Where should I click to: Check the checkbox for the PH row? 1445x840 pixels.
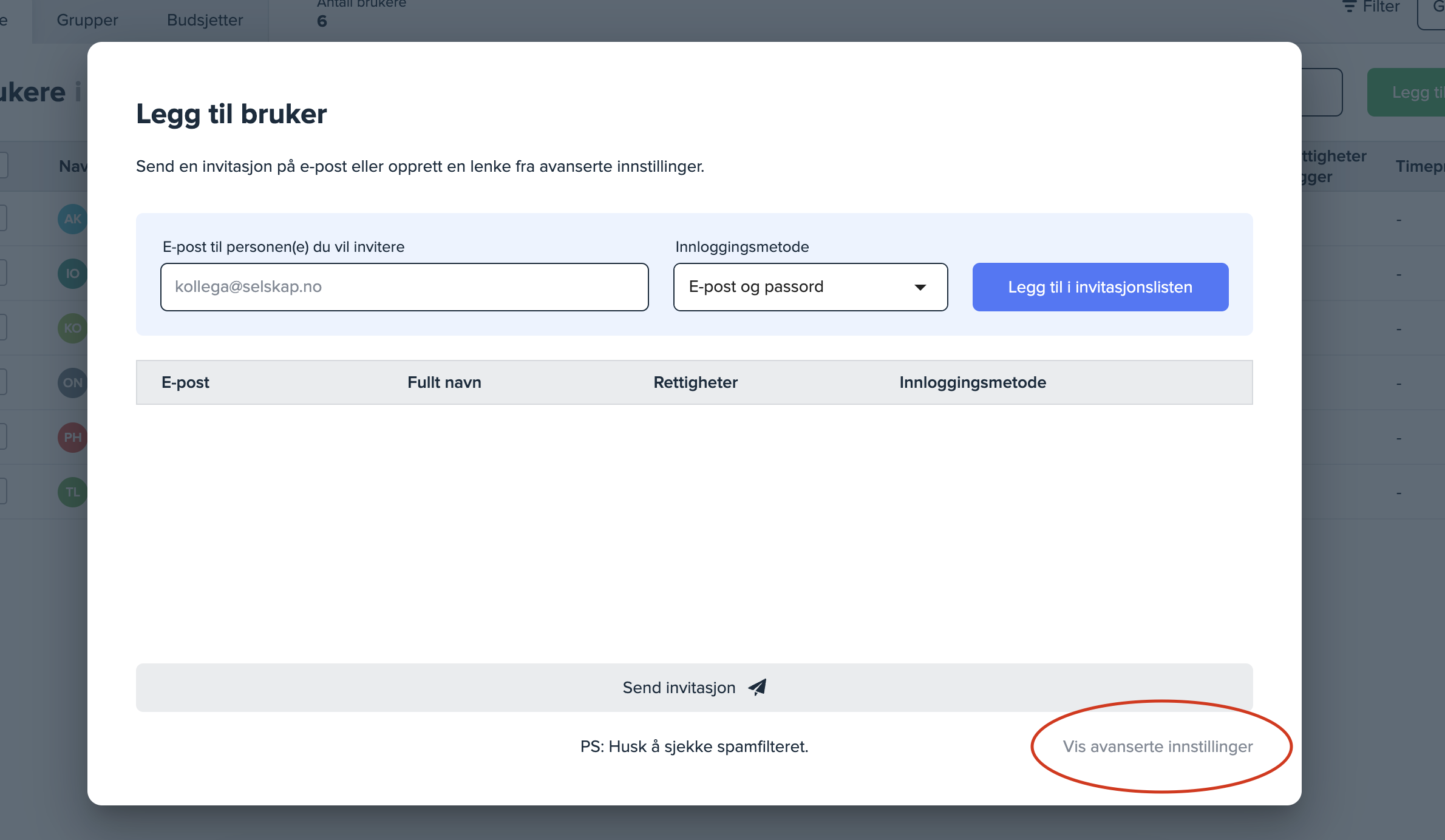[2, 437]
